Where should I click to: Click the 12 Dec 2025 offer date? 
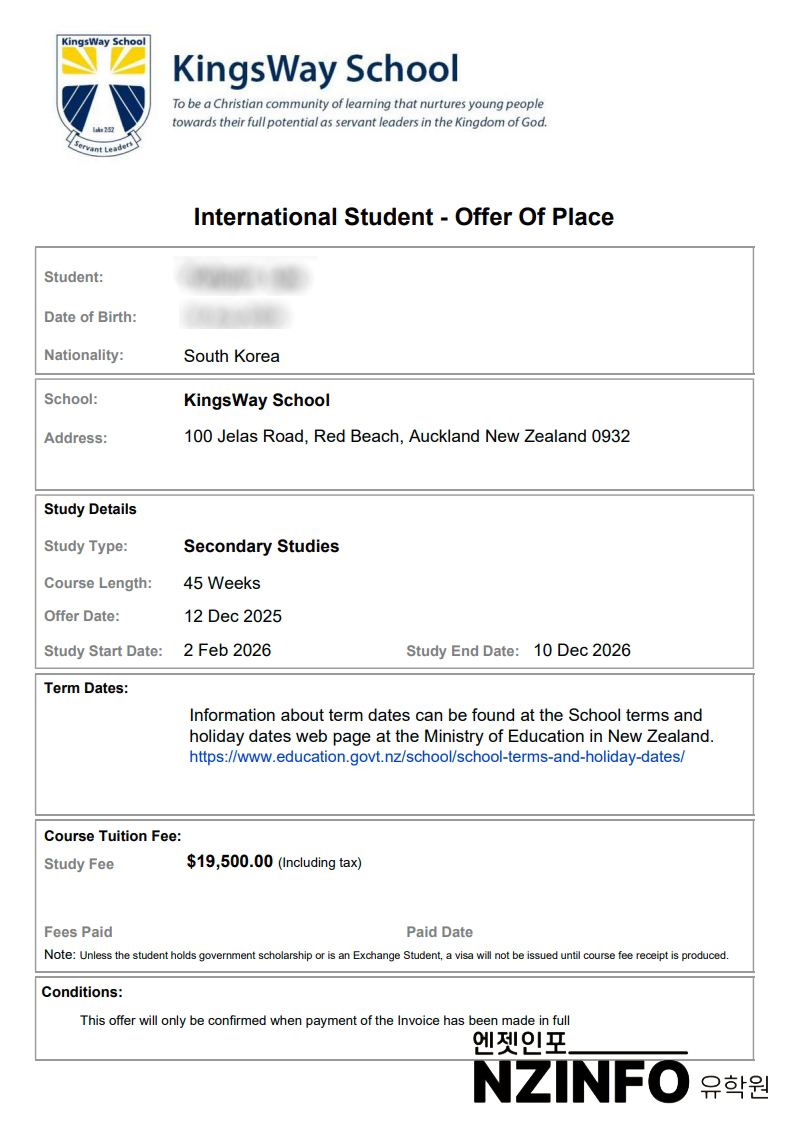coord(233,616)
